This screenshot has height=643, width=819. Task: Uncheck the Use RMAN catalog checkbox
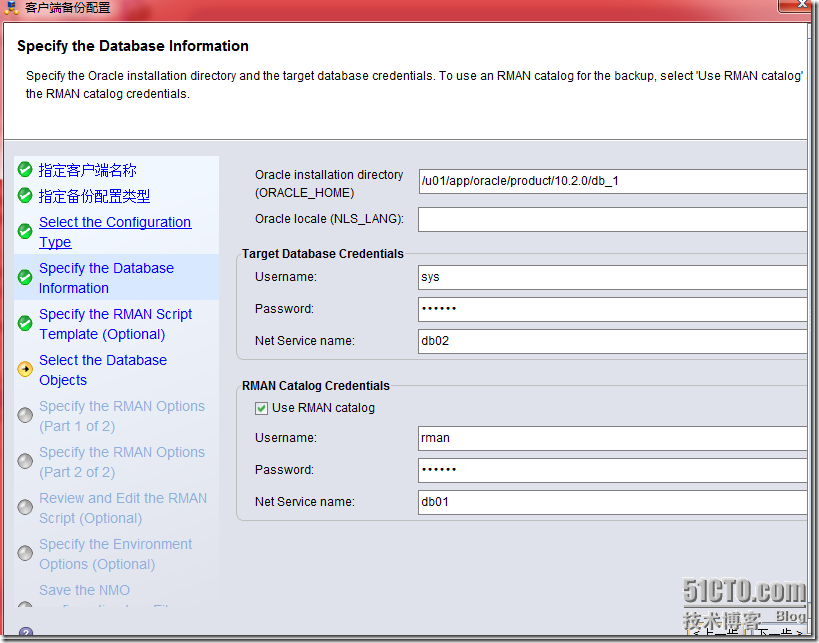pyautogui.click(x=261, y=408)
